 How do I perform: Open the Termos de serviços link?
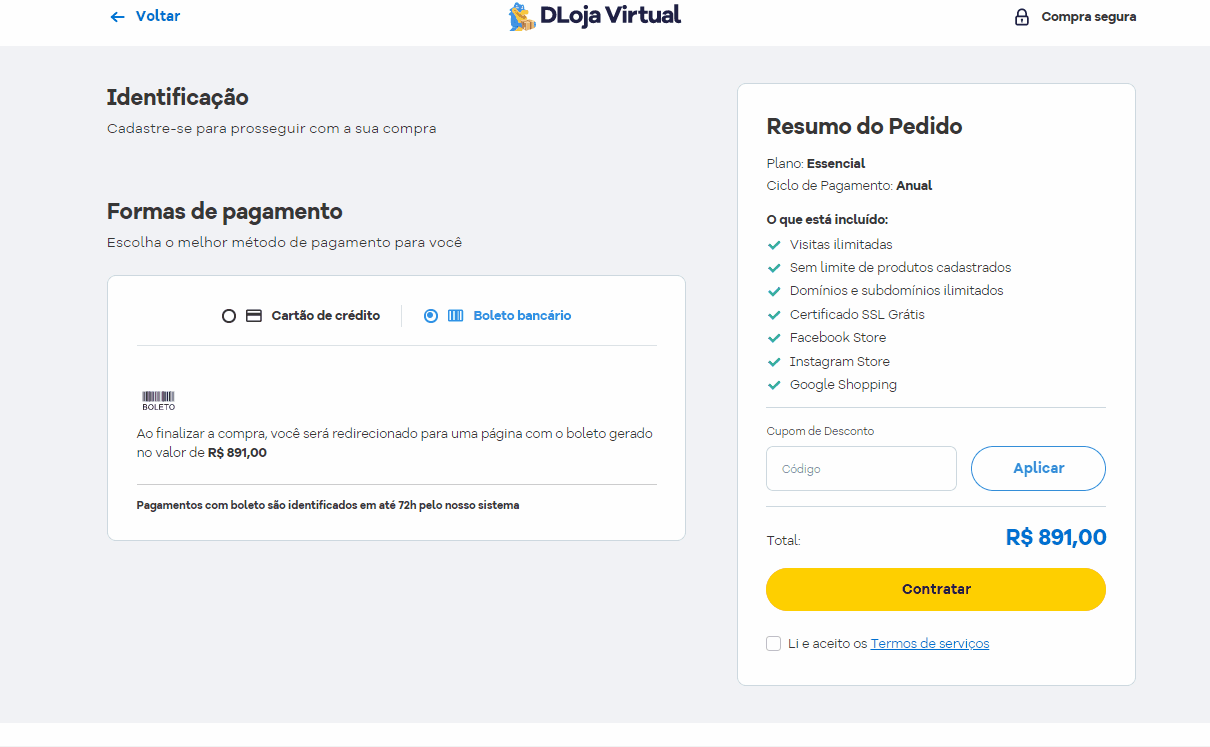(930, 644)
